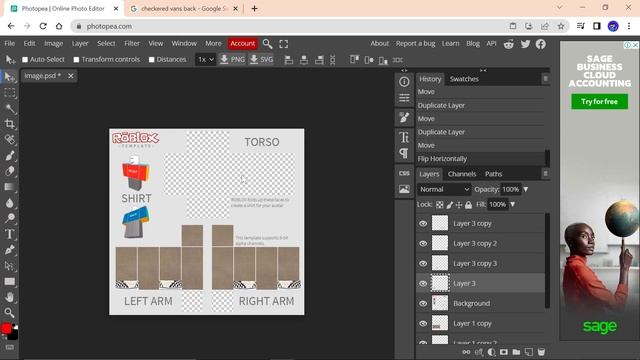Screen dimensions: 640x360
Task: Open the Image menu
Action: [x=53, y=43]
